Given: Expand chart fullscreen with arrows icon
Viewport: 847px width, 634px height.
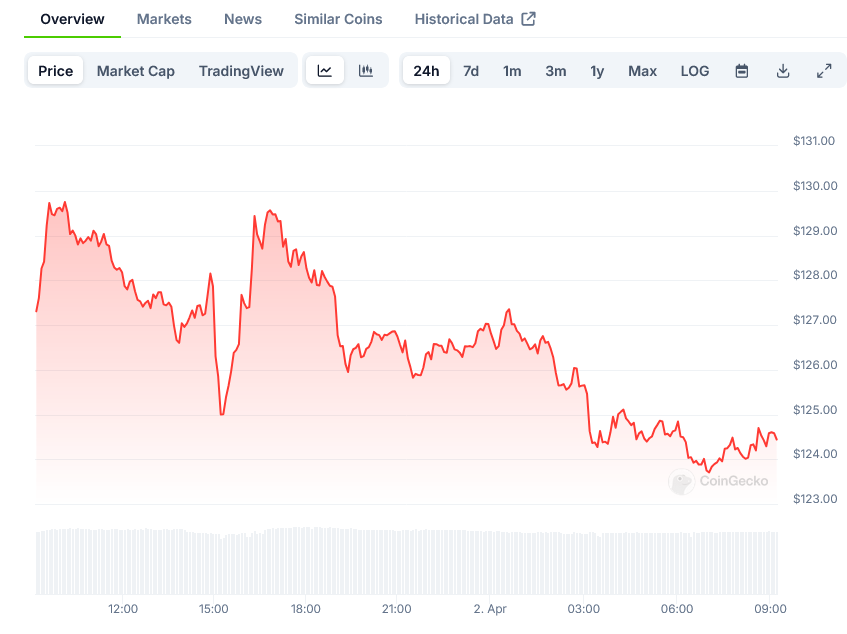Looking at the screenshot, I should [x=824, y=70].
